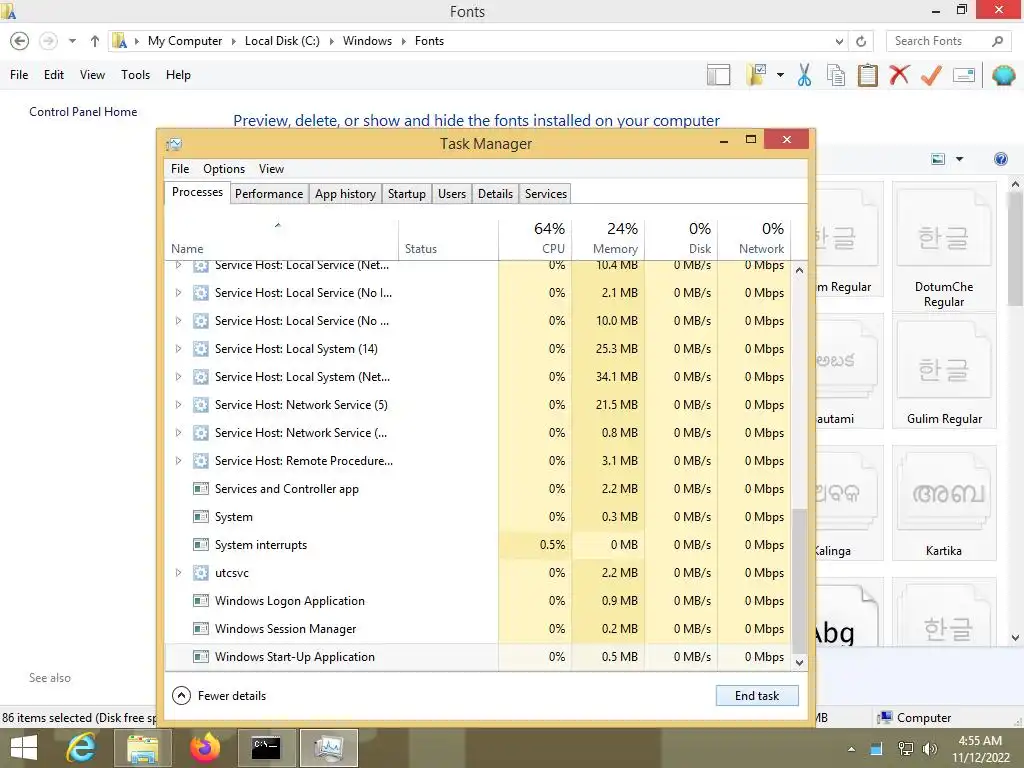Click the Properties icon beside the orange checkmark

coord(964,75)
